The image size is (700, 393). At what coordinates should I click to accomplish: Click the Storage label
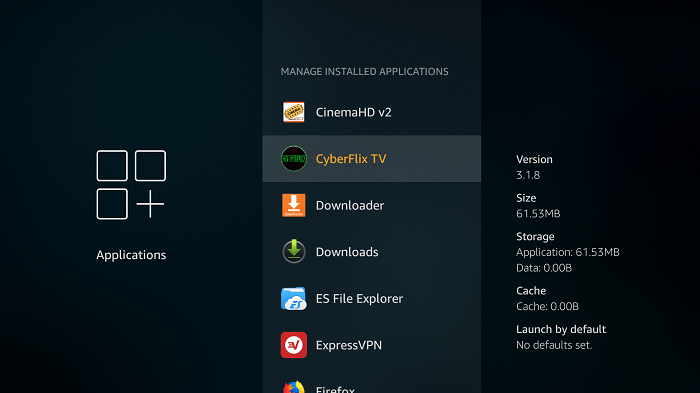(x=535, y=237)
